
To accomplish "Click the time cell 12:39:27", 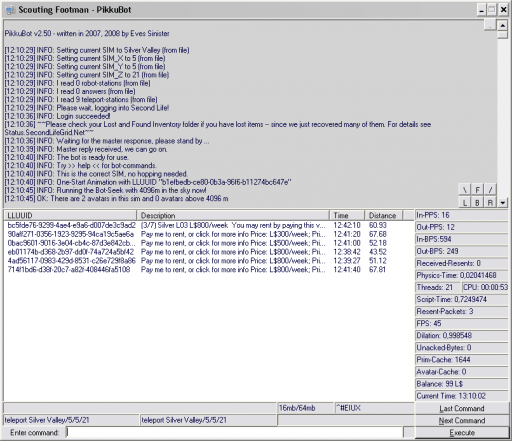I will click(x=347, y=261).
